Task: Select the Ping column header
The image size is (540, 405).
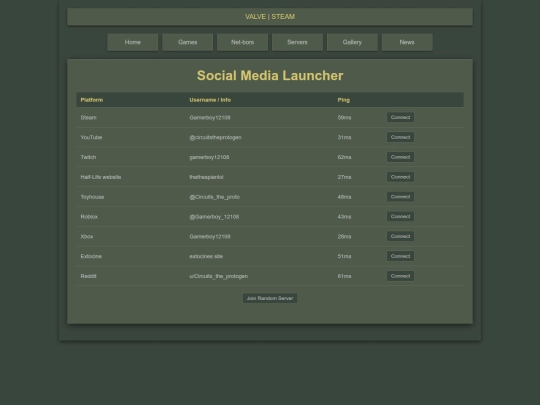Action: pyautogui.click(x=344, y=100)
